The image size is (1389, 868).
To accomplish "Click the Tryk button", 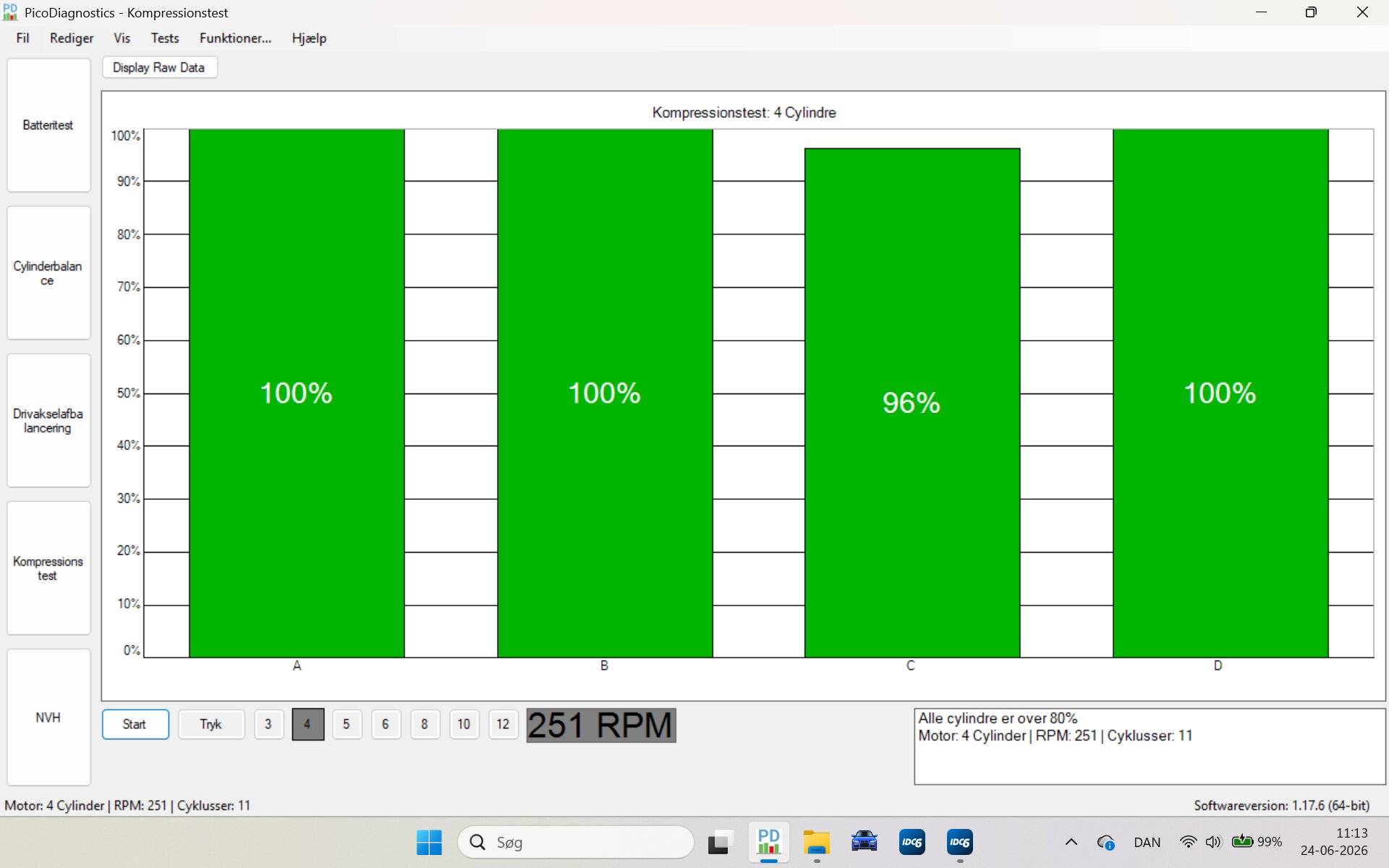I will [211, 724].
